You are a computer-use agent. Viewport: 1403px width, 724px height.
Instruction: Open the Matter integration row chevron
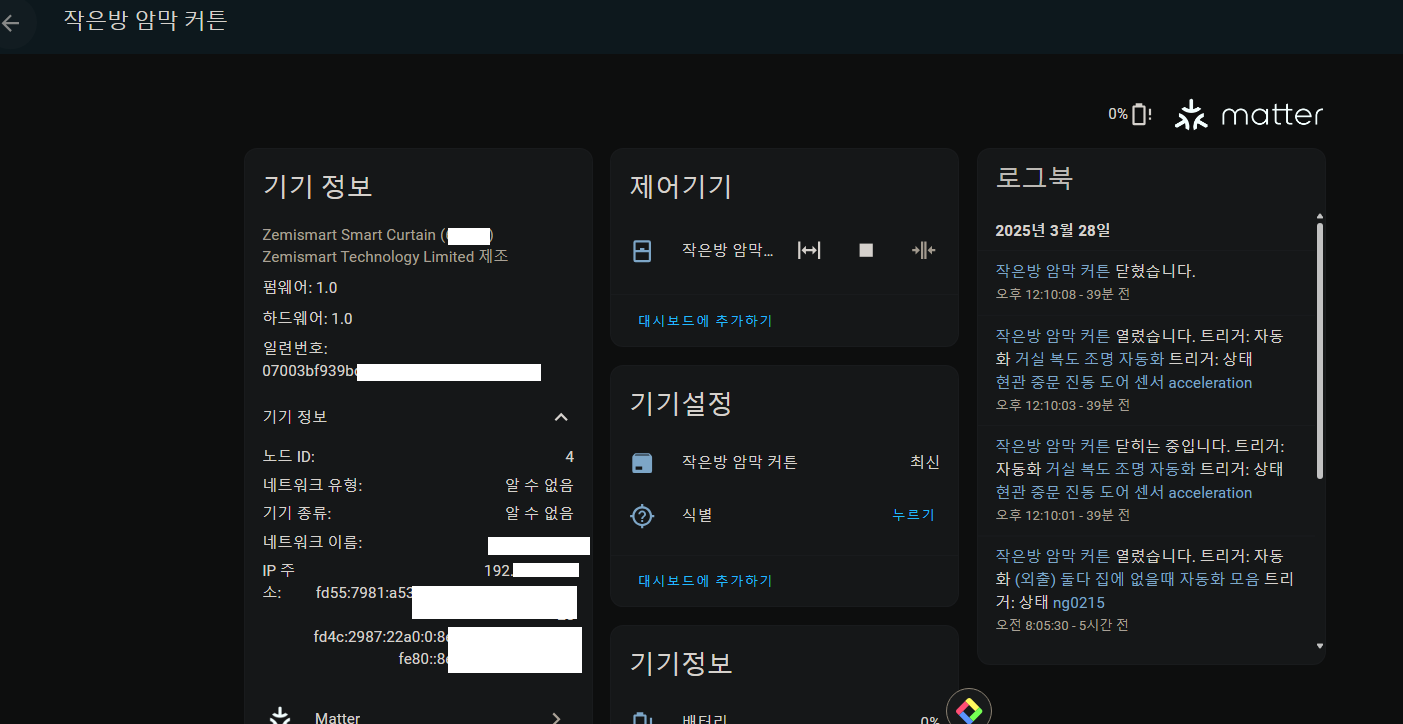point(556,717)
